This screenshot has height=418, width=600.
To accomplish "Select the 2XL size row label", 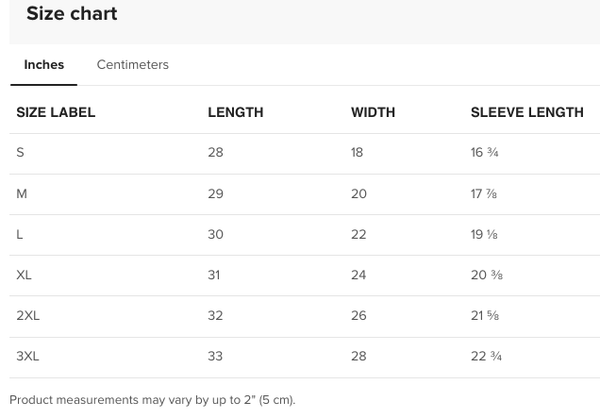I will pos(28,315).
